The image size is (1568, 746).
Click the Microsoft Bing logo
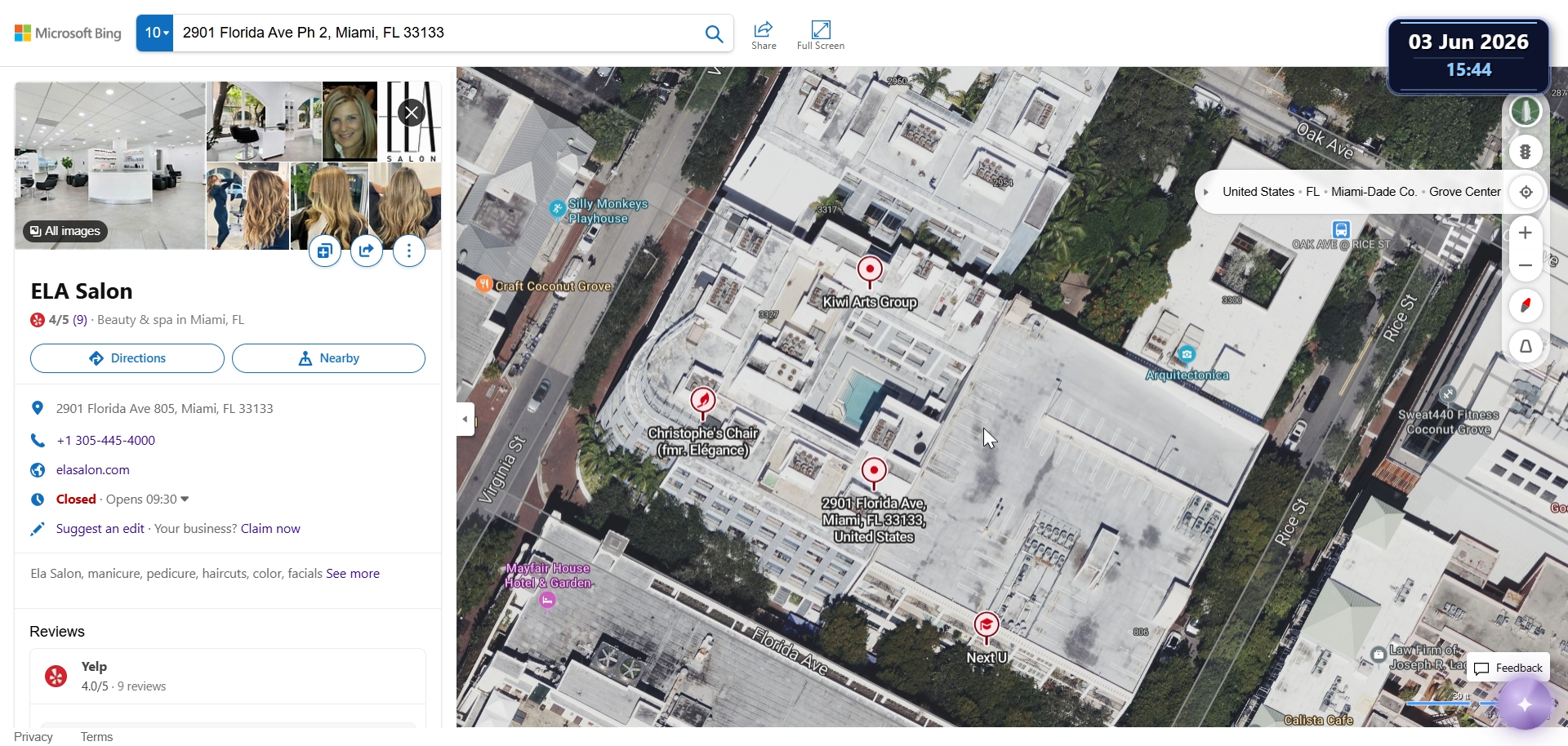point(68,33)
